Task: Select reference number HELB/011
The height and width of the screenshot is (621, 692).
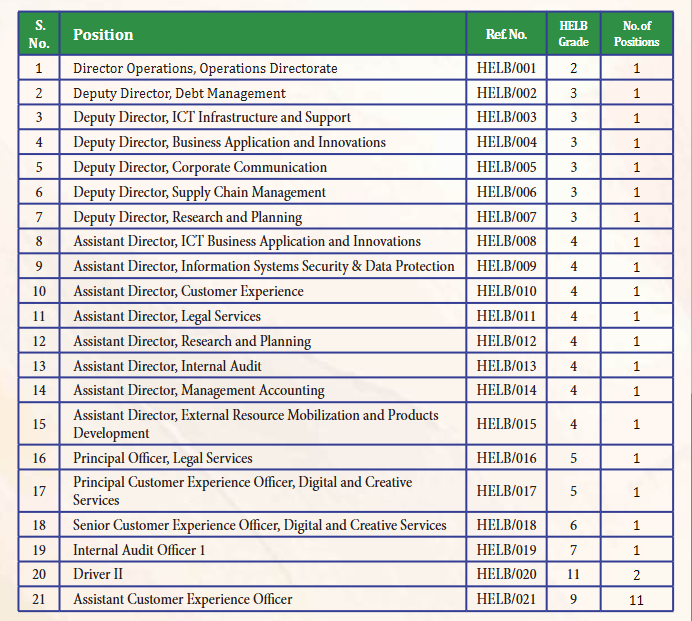Action: [x=506, y=317]
